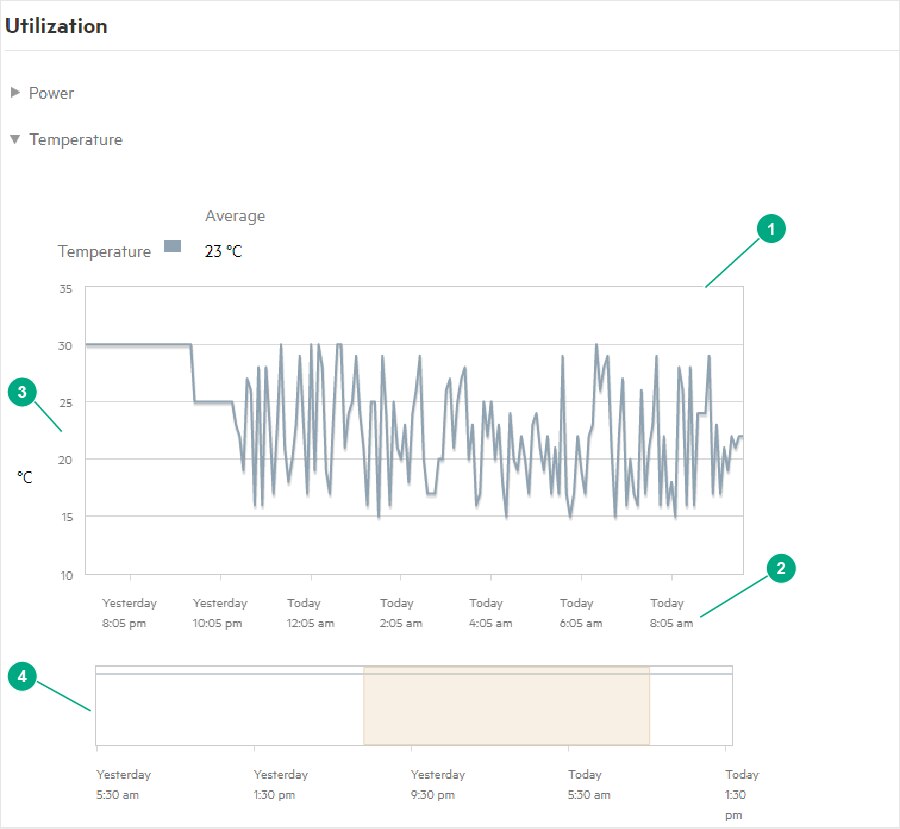Viewport: 900px width, 829px height.
Task: Click the Yesterday 8:05 pm axis label
Action: coord(130,613)
